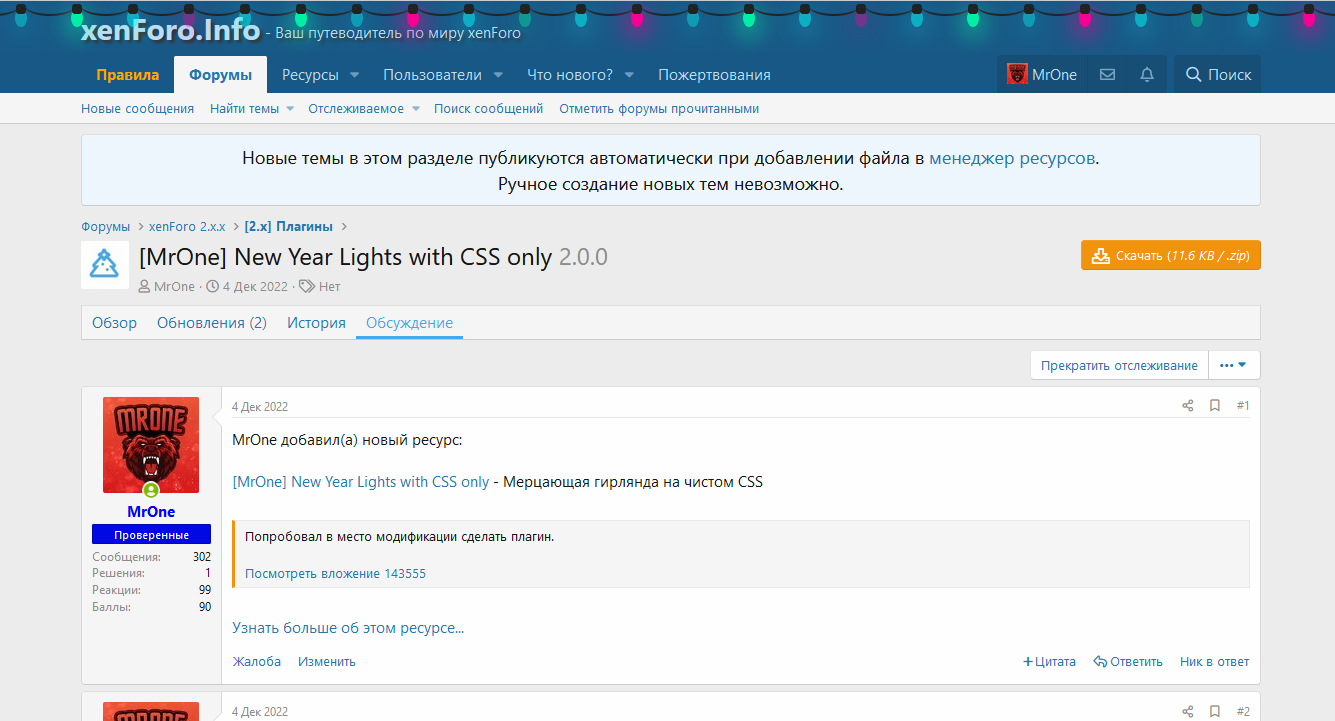1335x721 pixels.
Task: Open Пожертвования in the navbar
Action: coord(714,75)
